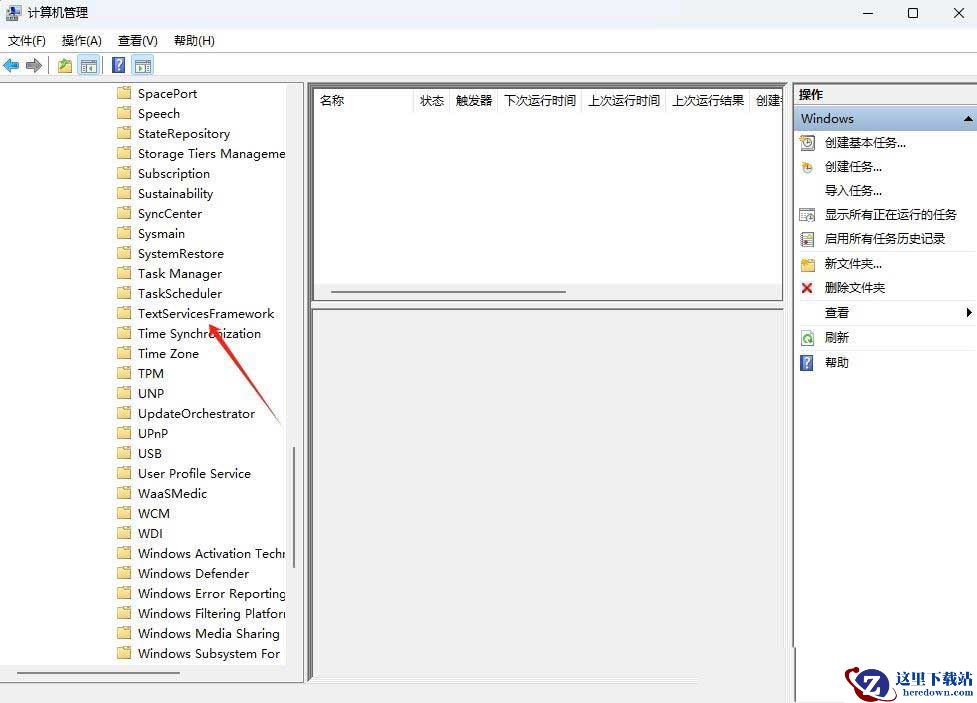Select the TextServicesFramework folder
The image size is (977, 703).
coord(206,313)
